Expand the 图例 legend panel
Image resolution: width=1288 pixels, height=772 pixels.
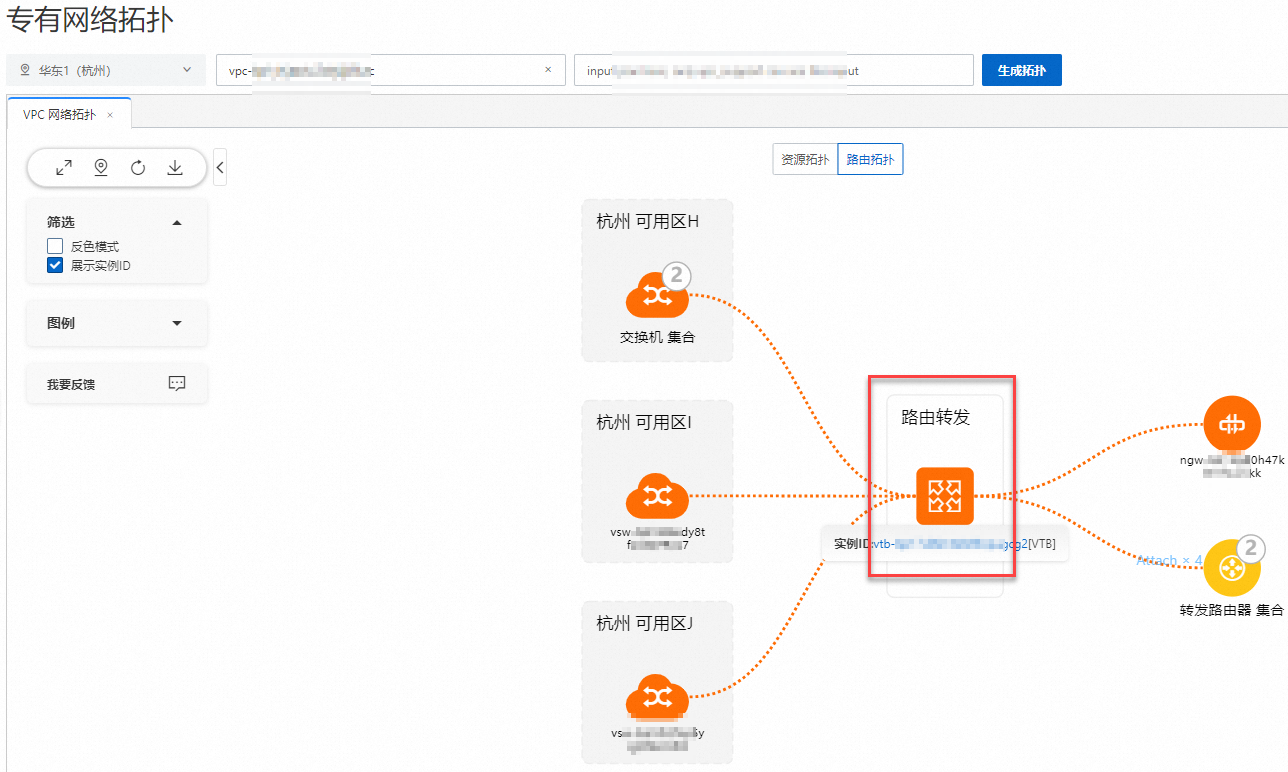(x=177, y=323)
